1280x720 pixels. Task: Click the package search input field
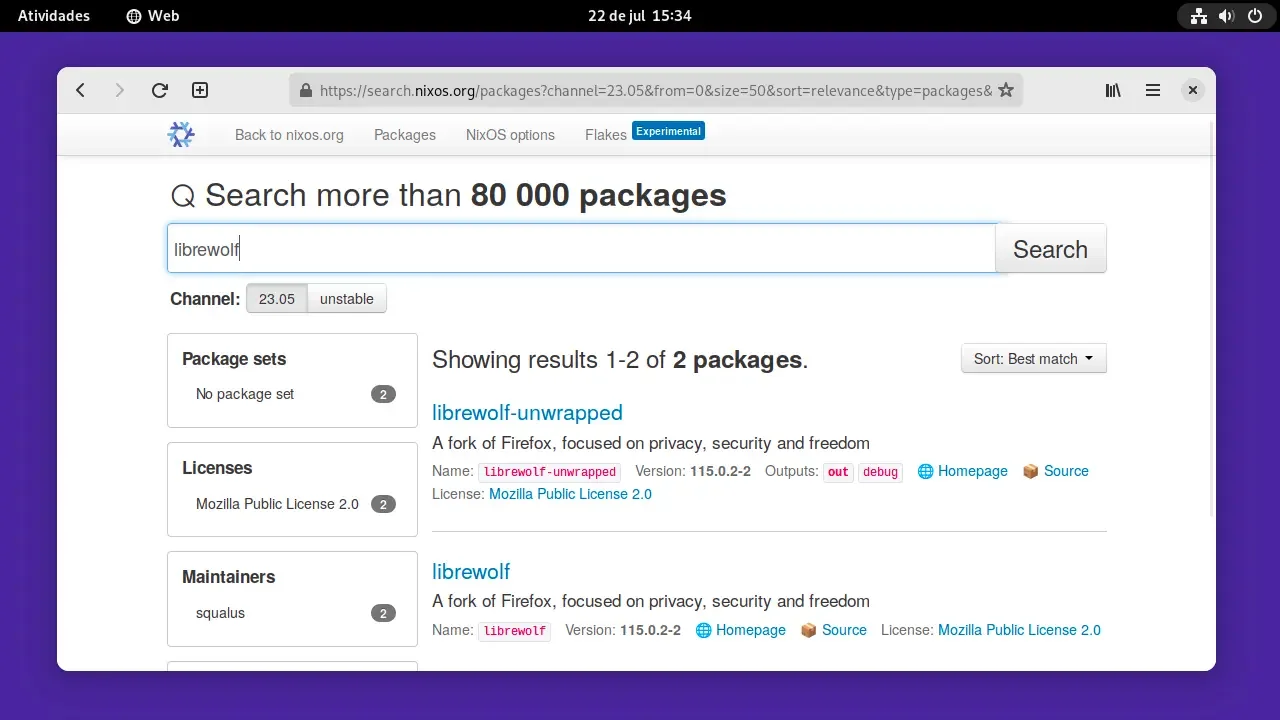pyautogui.click(x=581, y=249)
